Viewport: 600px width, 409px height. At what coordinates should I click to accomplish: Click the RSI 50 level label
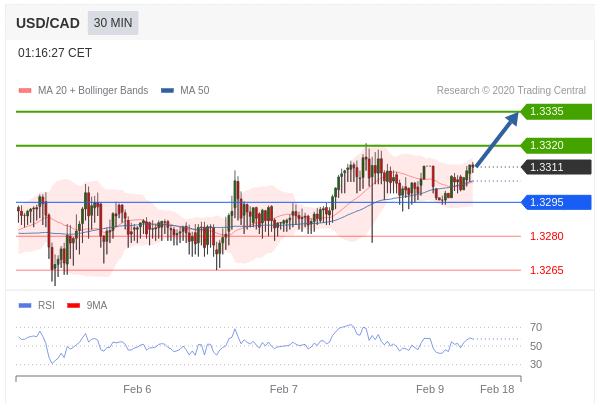coord(536,346)
